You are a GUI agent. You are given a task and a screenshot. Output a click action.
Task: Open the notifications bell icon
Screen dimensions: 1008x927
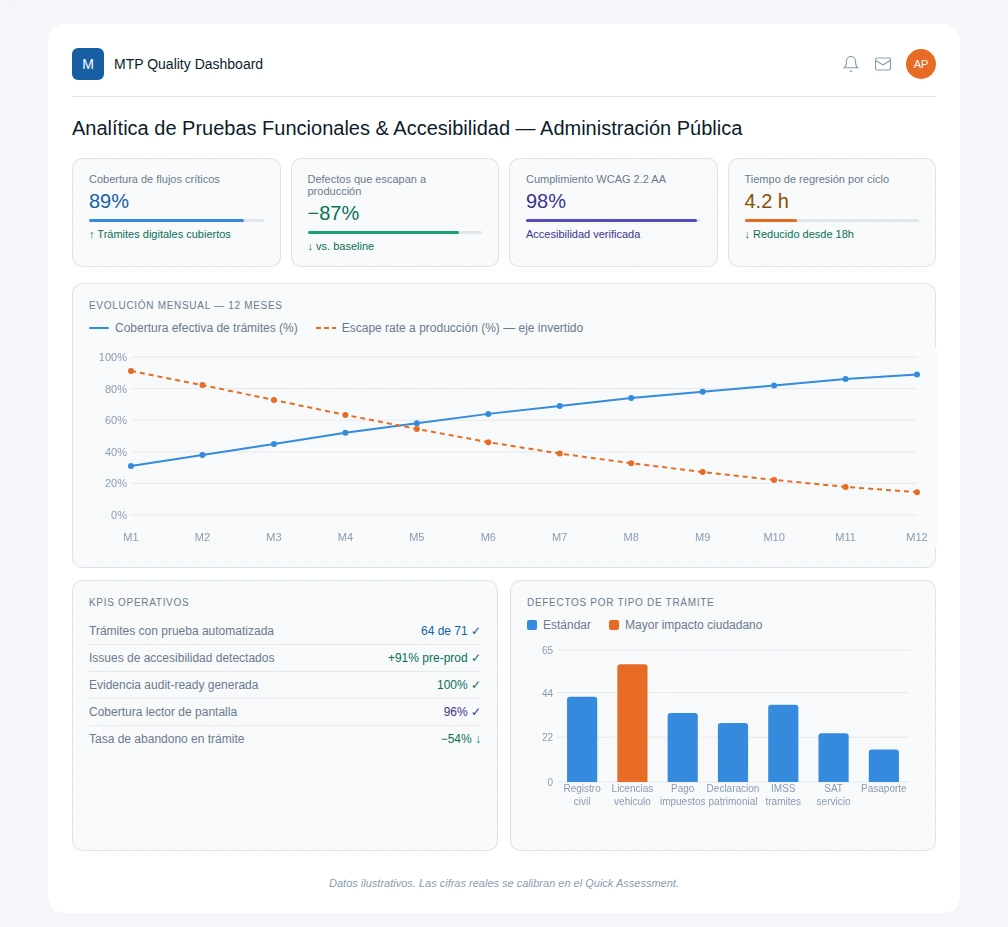click(850, 64)
